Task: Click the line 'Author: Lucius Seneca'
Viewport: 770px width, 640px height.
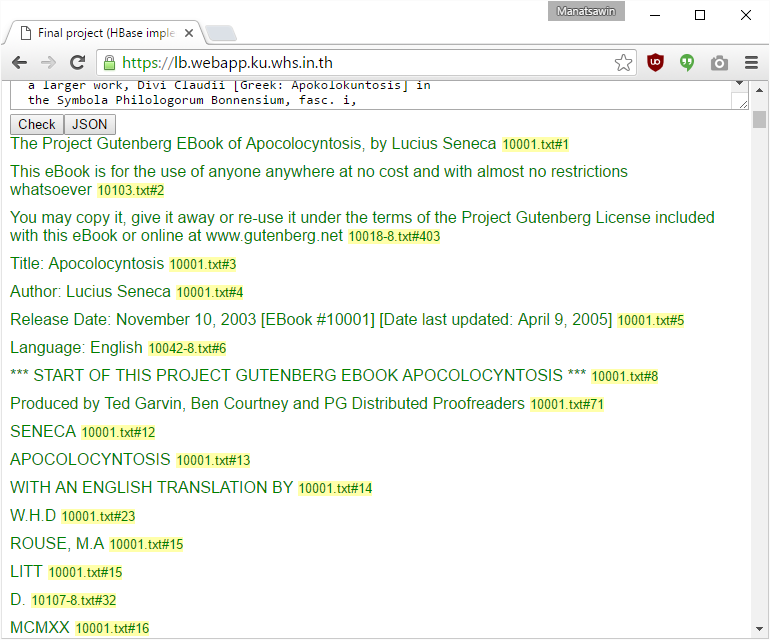Action: pos(90,292)
